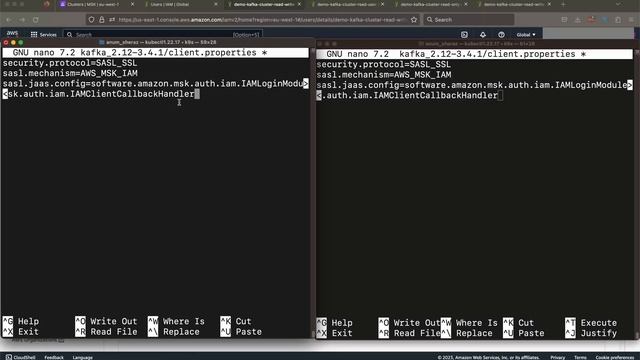Image resolution: width=640 pixels, height=360 pixels.
Task: Focus the browser Search box
Action: (x=469, y=20)
